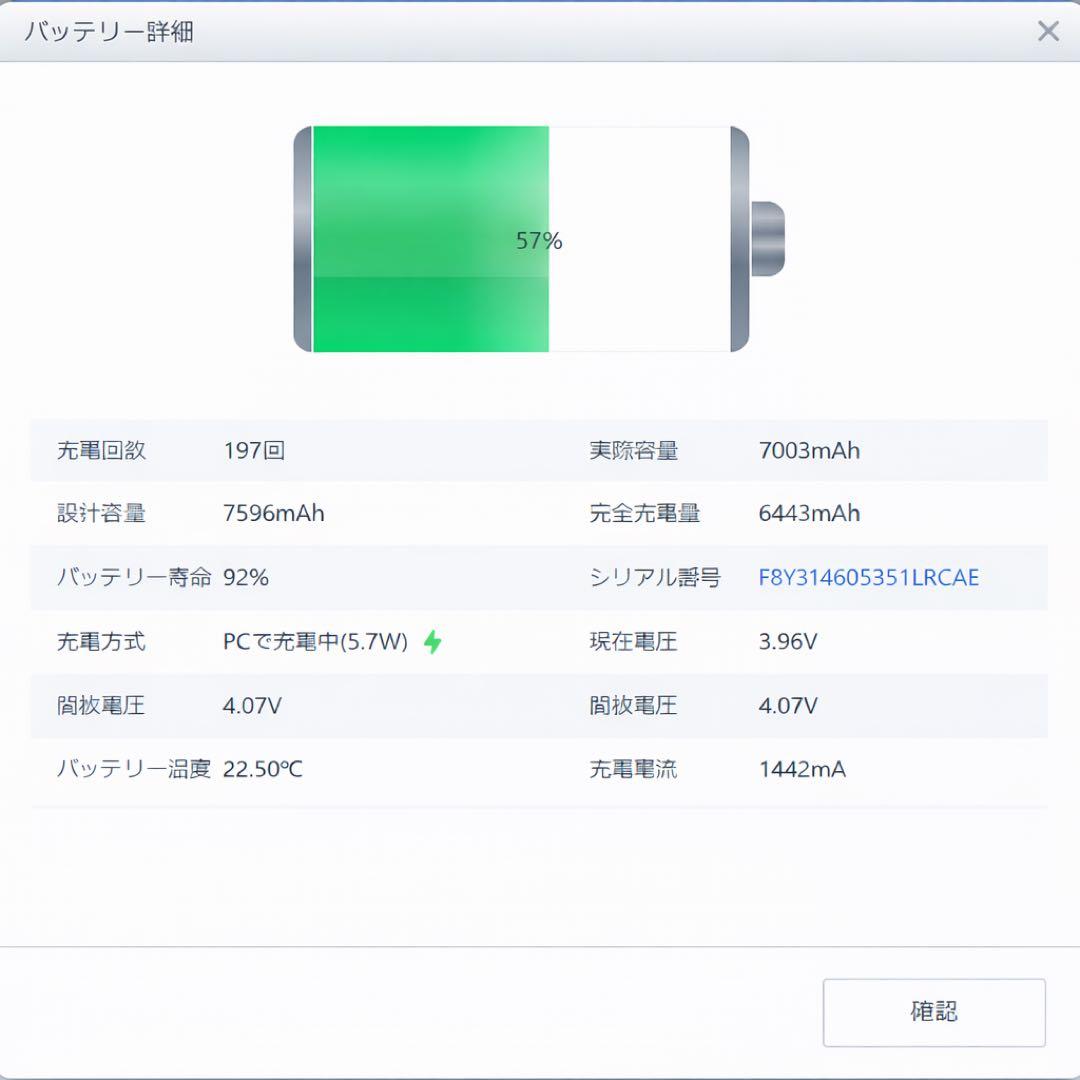Click the 充電電流 current value 1442mA
1080x1080 pixels.
800,769
